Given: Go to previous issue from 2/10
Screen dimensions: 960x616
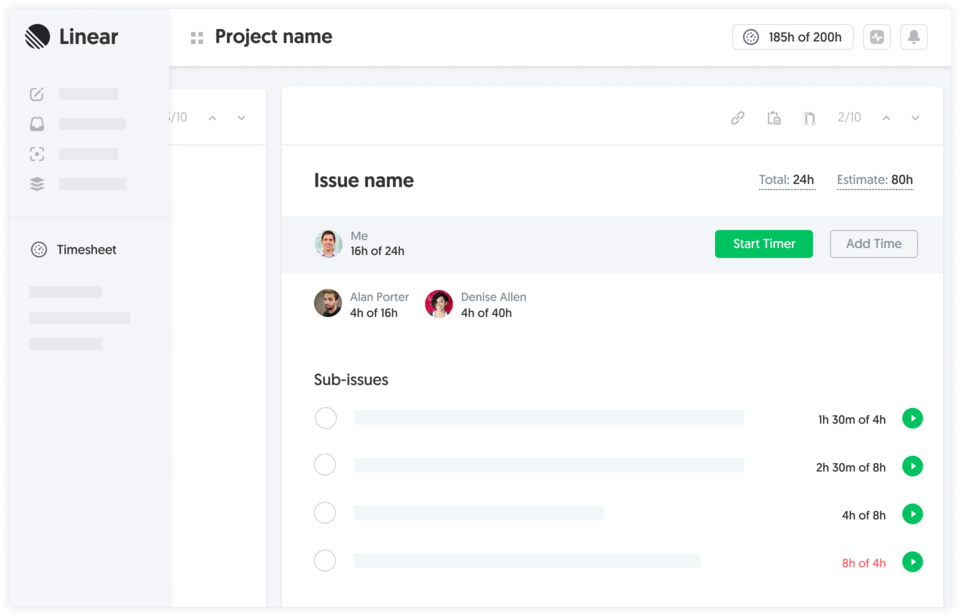Looking at the screenshot, I should [886, 118].
